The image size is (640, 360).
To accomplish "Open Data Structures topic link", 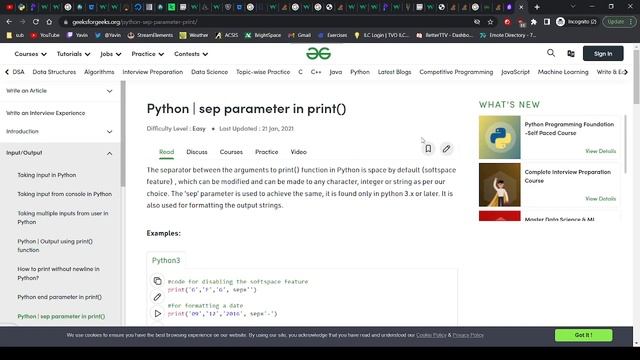I will (x=54, y=72).
